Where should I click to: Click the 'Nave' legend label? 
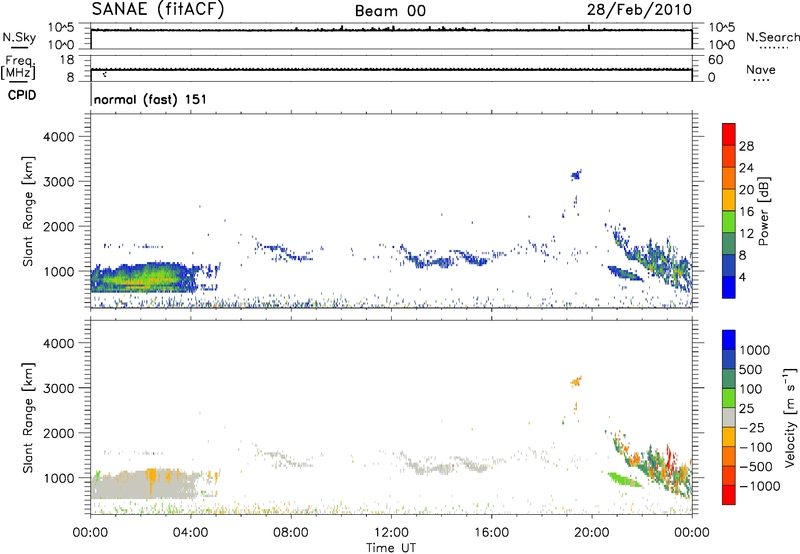pos(761,69)
